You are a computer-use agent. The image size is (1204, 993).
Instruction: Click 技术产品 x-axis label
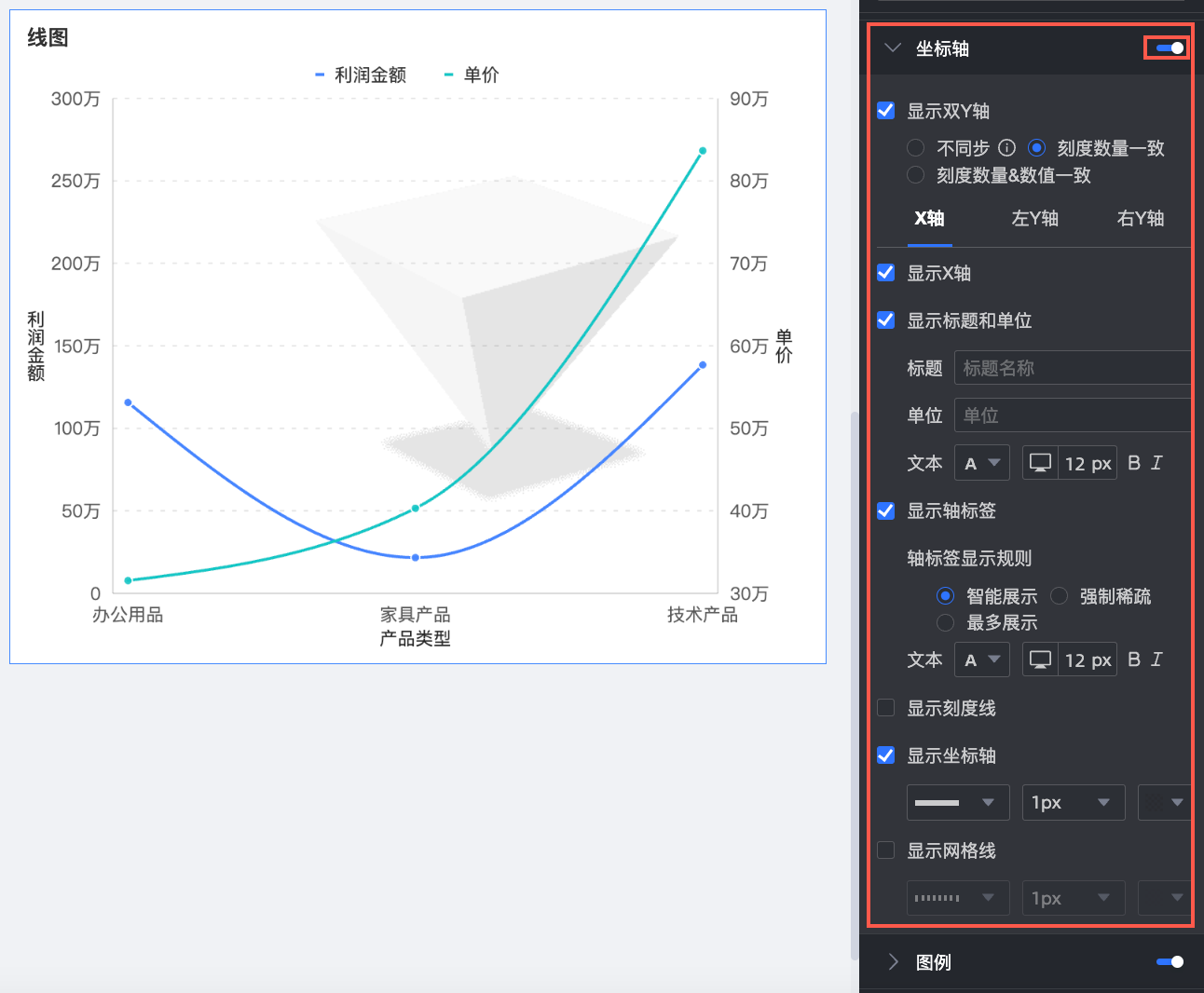[703, 614]
